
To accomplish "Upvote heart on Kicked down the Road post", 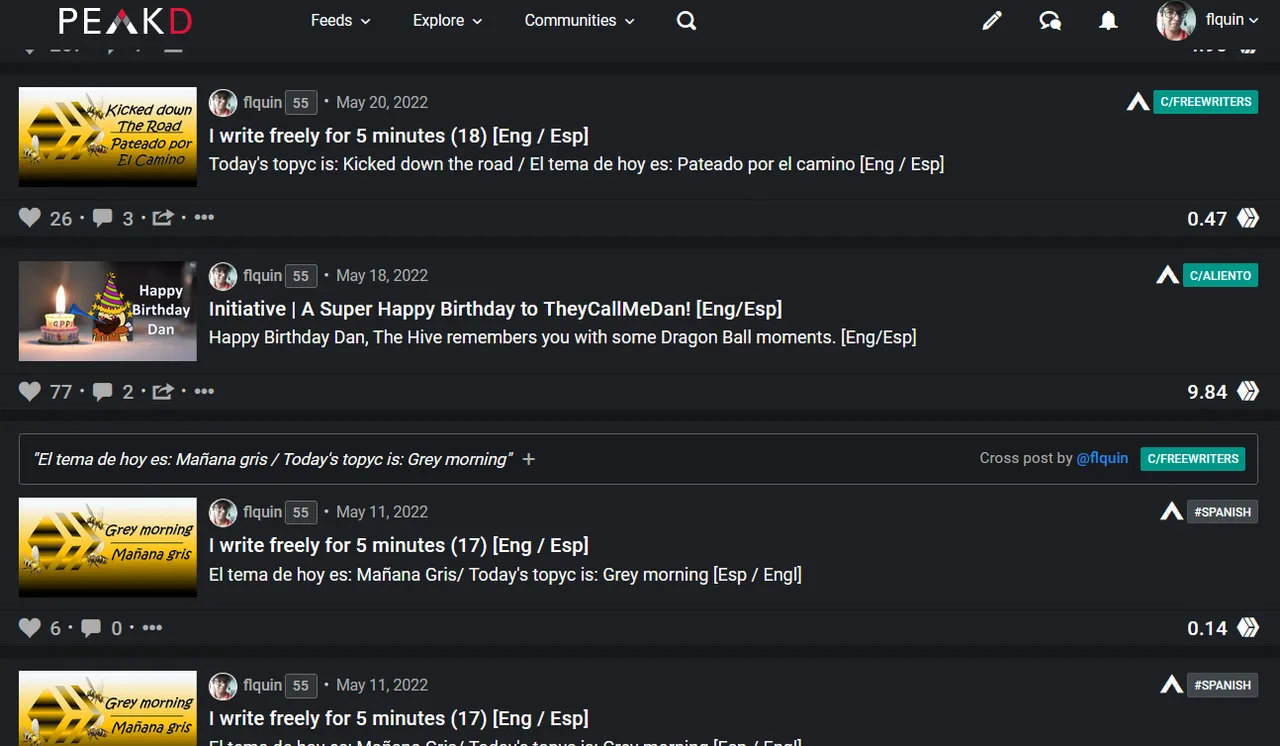I will coord(30,218).
